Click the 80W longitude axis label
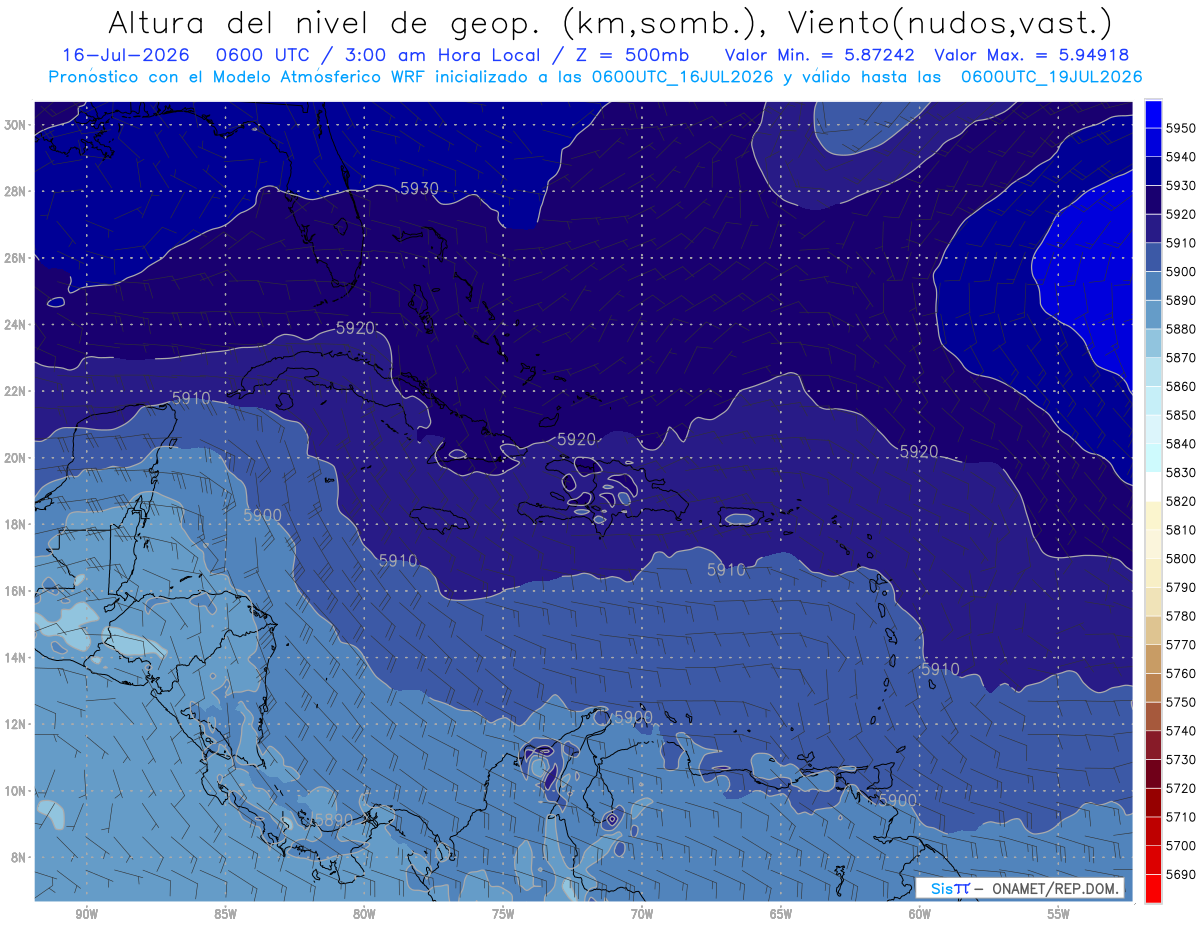 pos(364,914)
